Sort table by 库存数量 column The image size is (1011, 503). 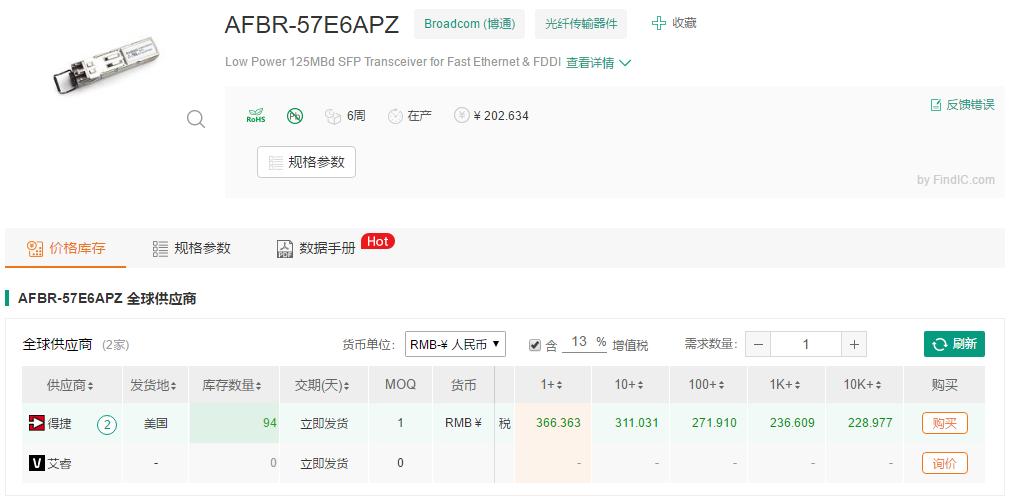[x=232, y=386]
